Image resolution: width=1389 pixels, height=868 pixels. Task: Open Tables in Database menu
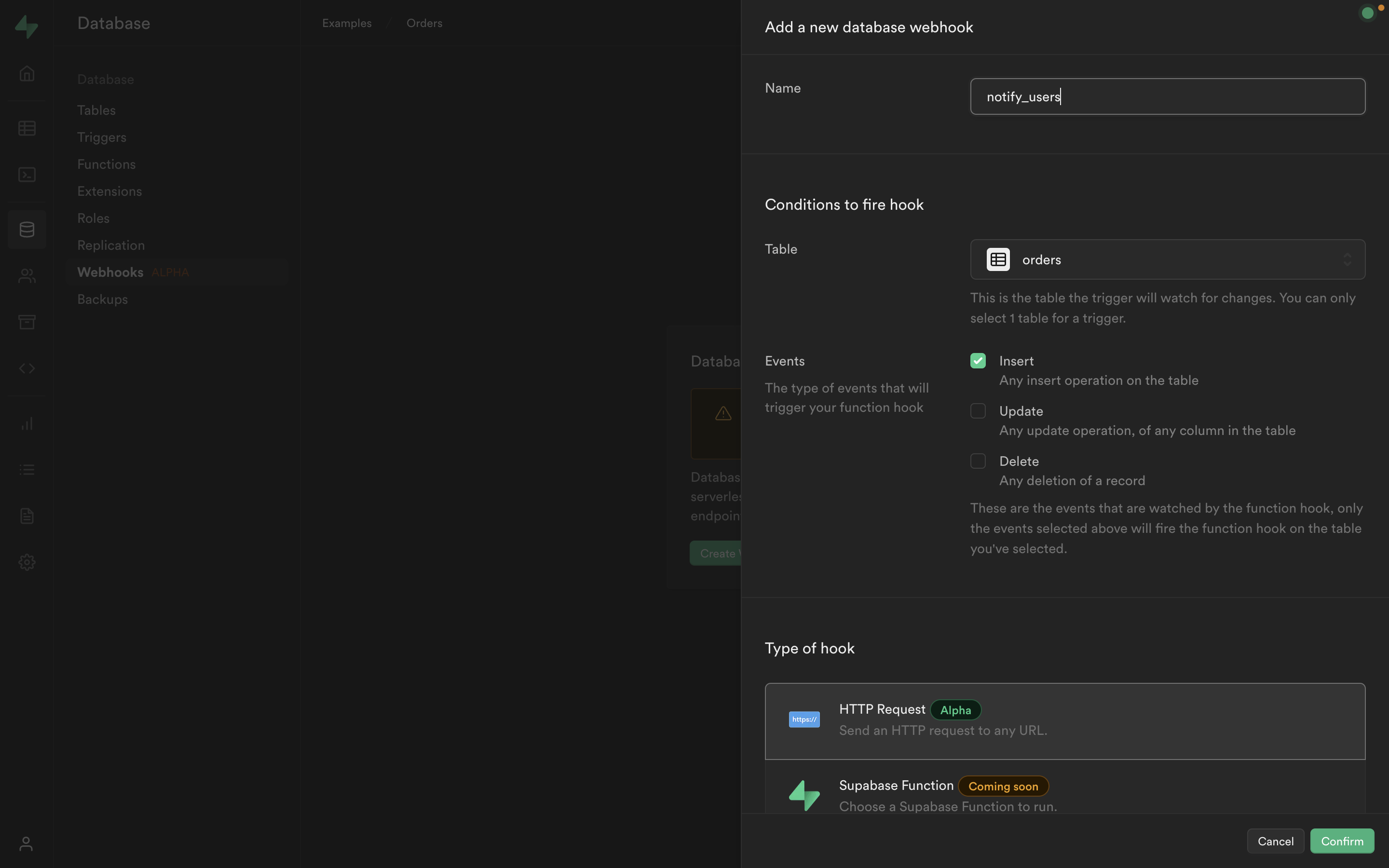[96, 110]
